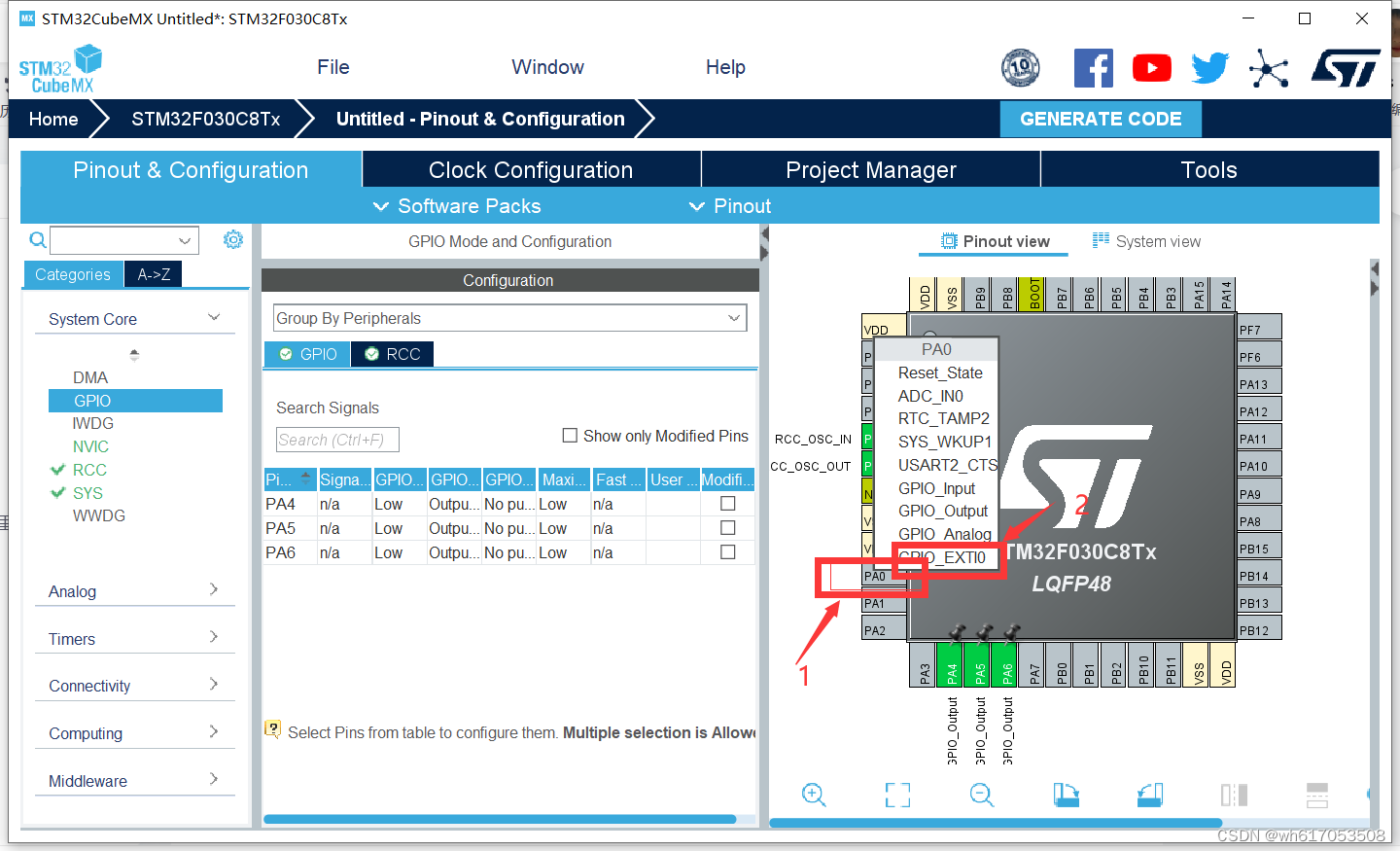This screenshot has width=1400, height=851.
Task: Click the Search Signals input field
Action: click(x=336, y=439)
